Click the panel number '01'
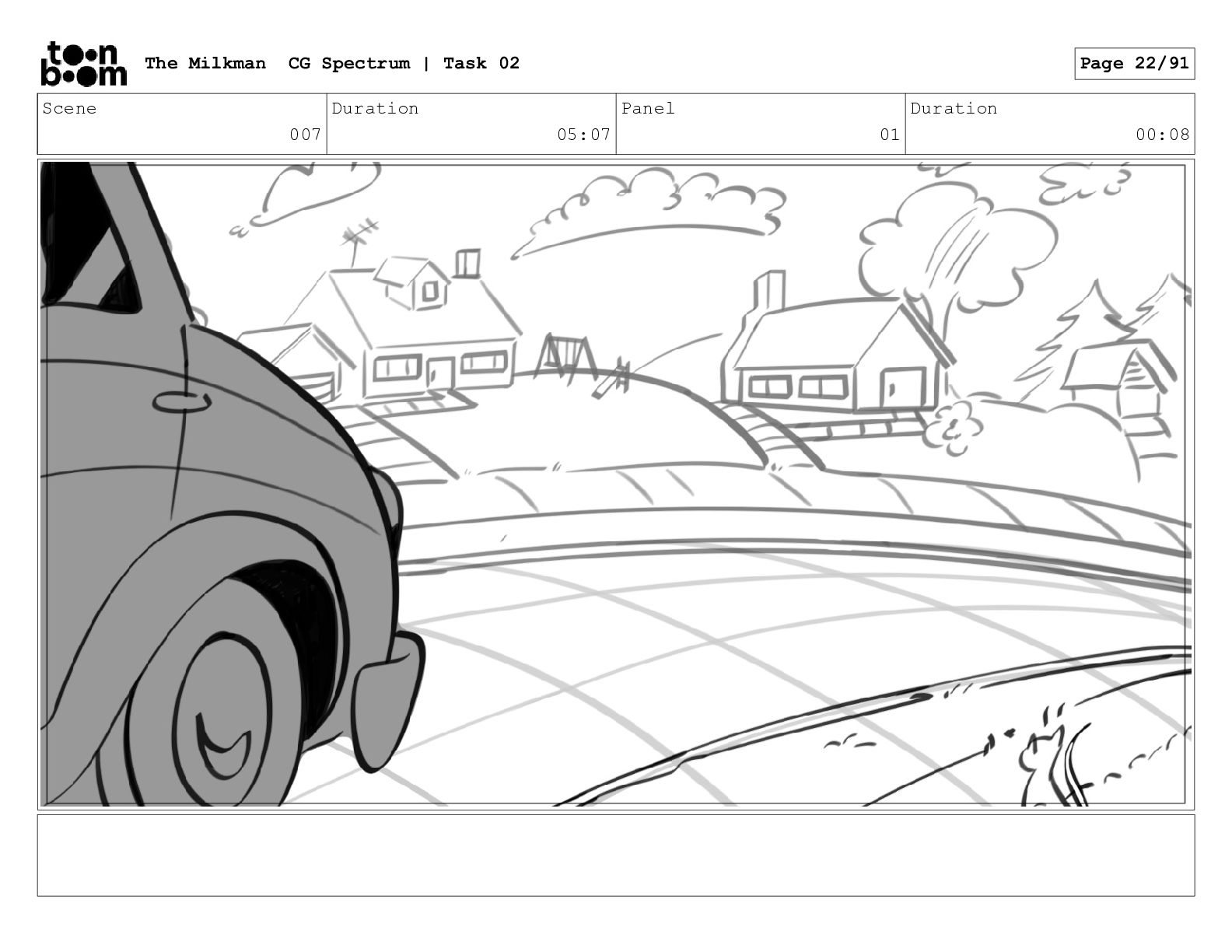This screenshot has height=952, width=1232. point(890,135)
